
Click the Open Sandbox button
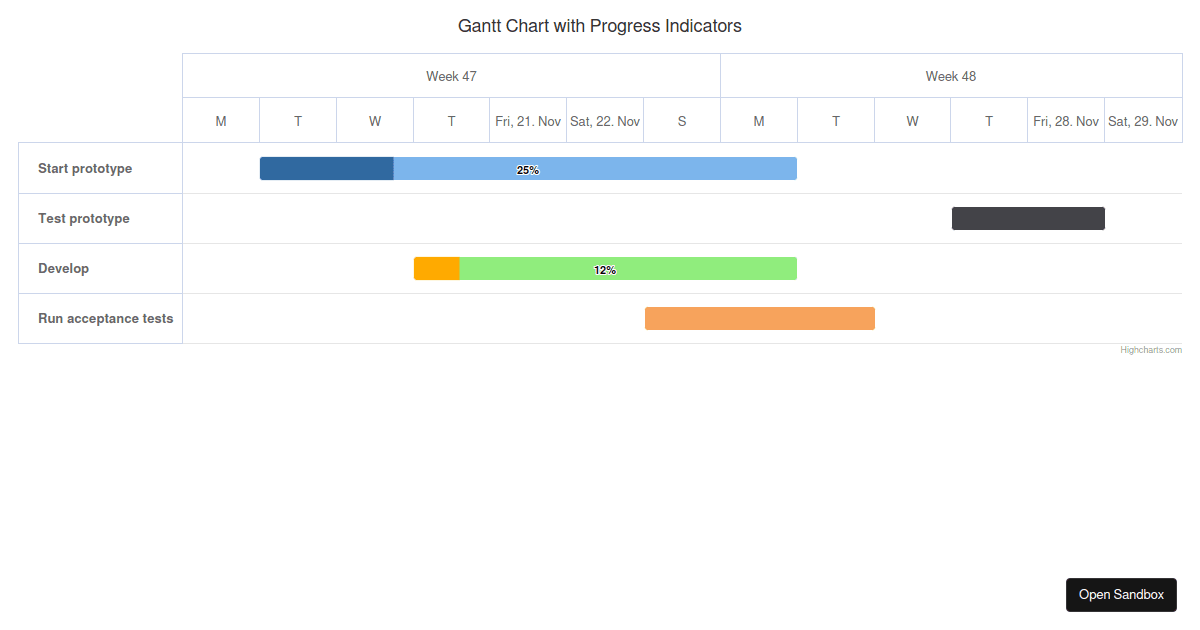point(1121,594)
